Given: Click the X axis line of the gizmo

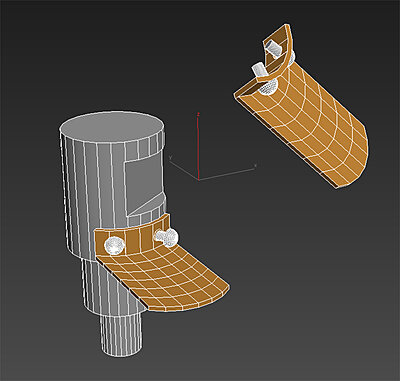Looking at the screenshot, I should 227,173.
